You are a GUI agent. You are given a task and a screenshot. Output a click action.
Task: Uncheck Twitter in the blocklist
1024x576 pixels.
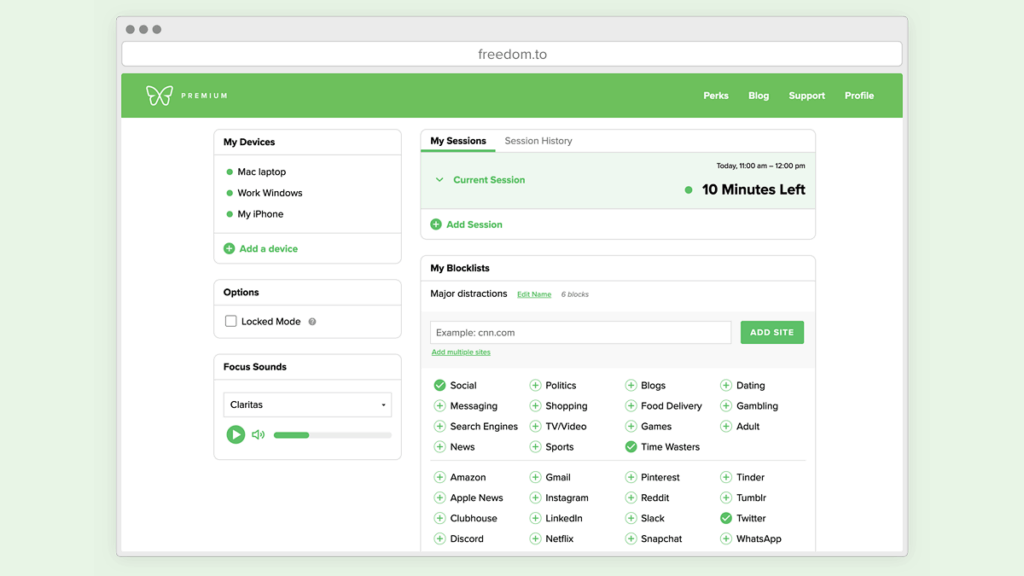click(726, 519)
